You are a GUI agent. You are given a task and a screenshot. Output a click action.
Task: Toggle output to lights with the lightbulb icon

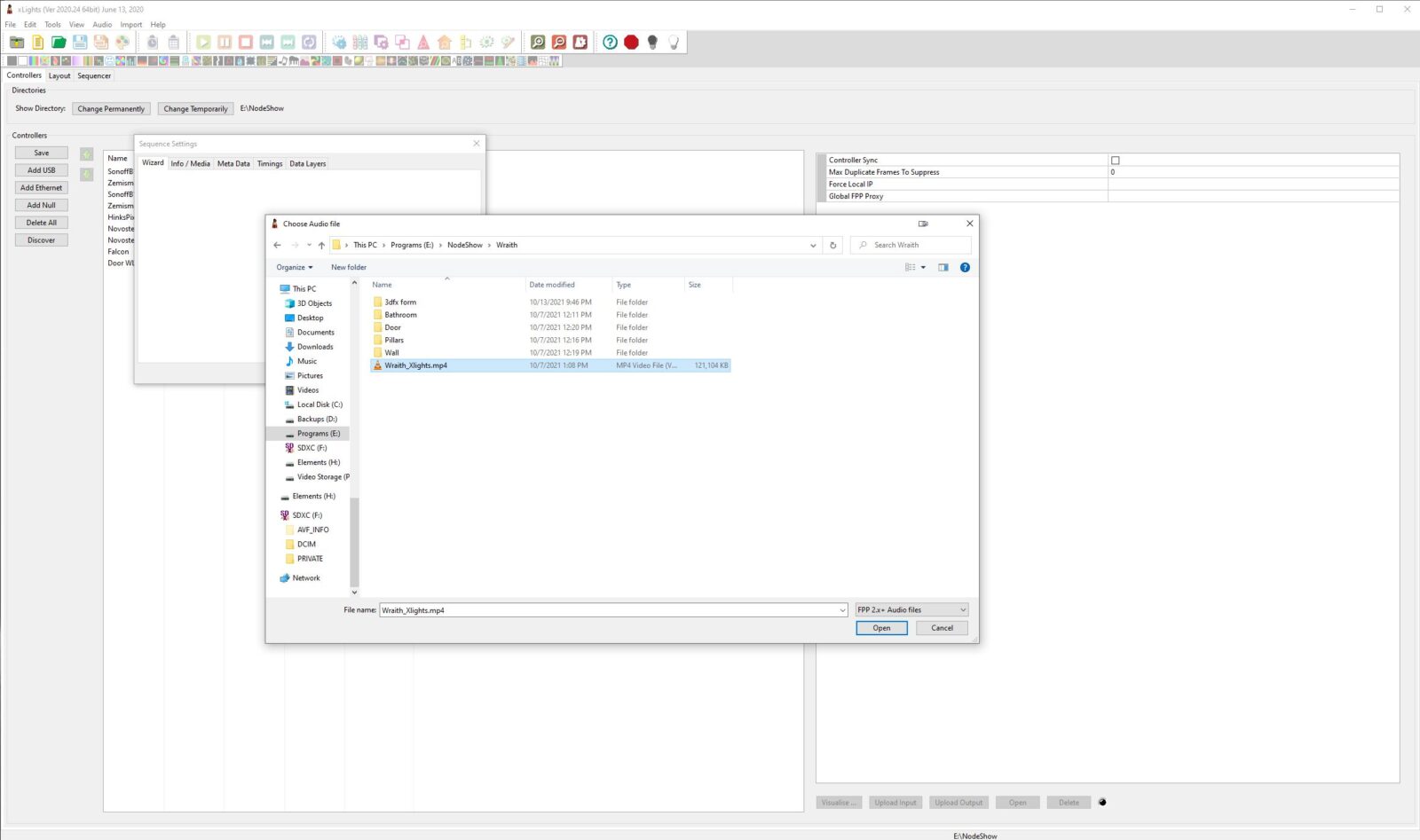click(674, 42)
